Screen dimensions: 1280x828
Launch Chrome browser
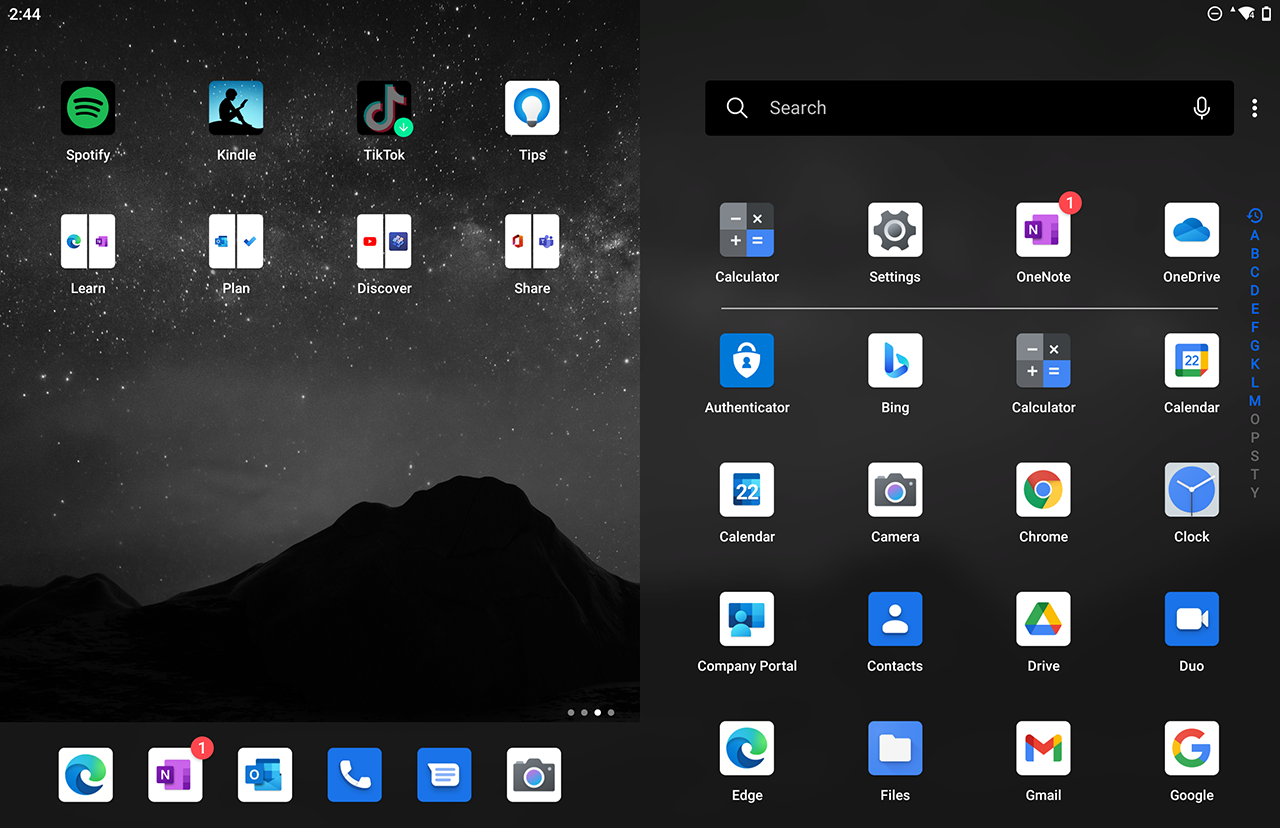[1043, 489]
